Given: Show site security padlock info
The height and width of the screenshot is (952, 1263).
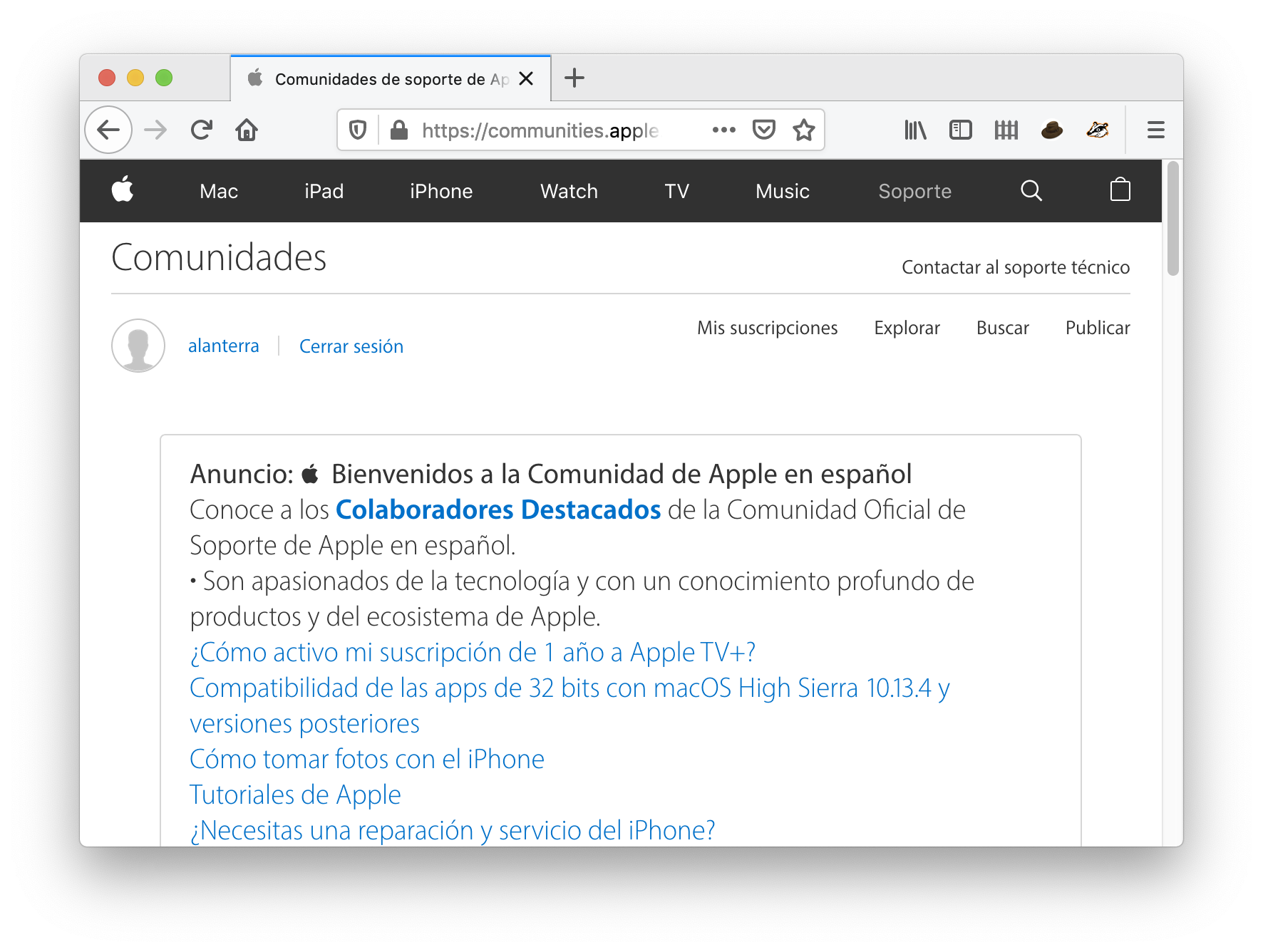Looking at the screenshot, I should pyautogui.click(x=399, y=130).
